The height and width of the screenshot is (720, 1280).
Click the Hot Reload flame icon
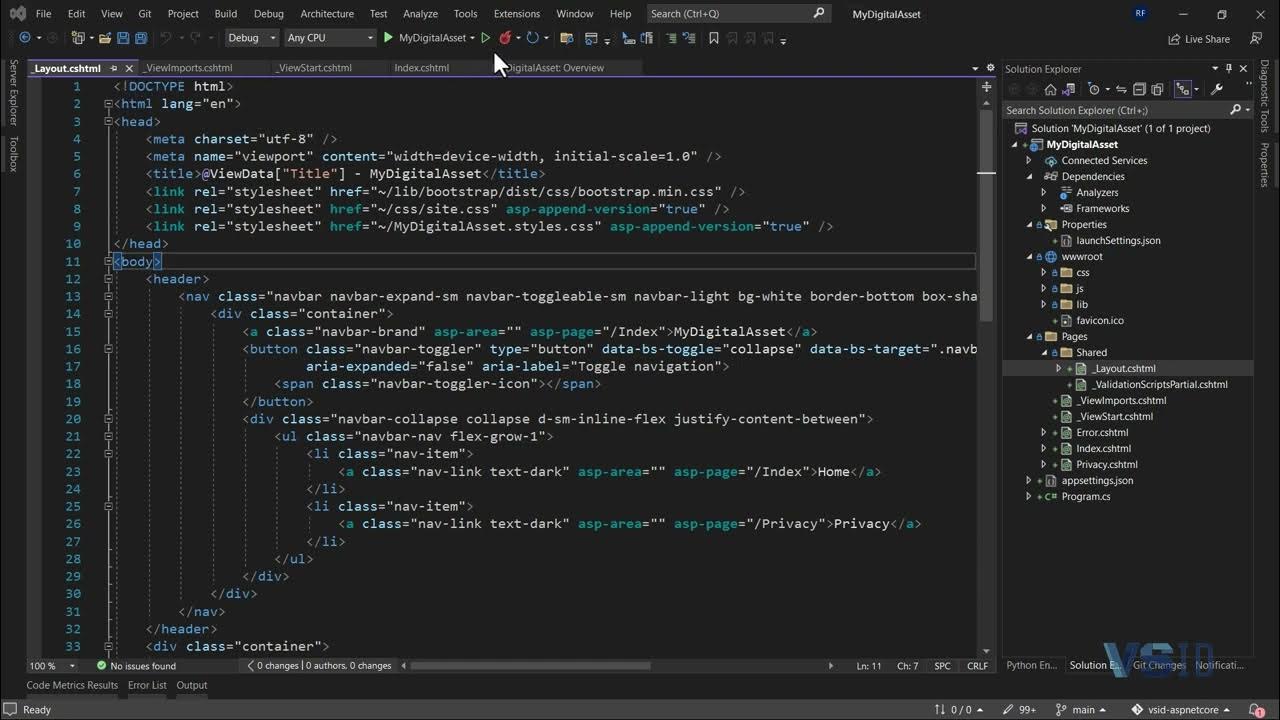coord(505,38)
